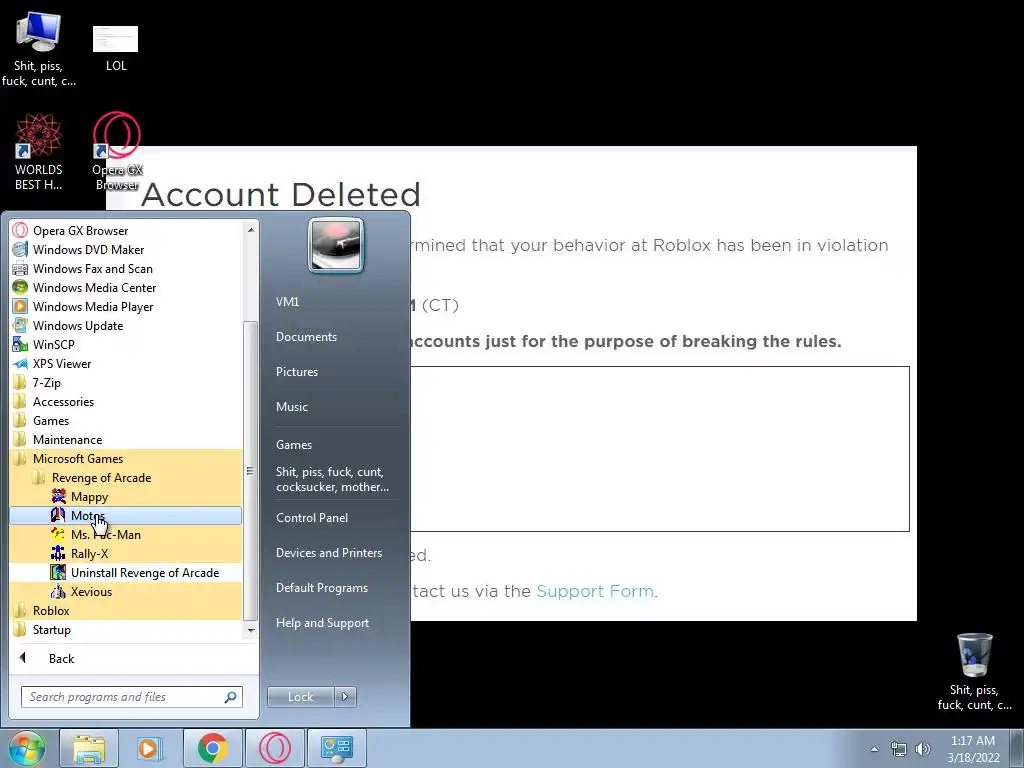Launch Windows DVD Maker

[x=125, y=249]
